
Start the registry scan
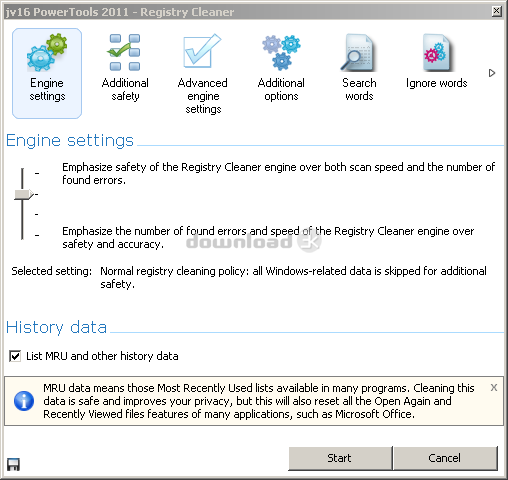pyautogui.click(x=340, y=458)
